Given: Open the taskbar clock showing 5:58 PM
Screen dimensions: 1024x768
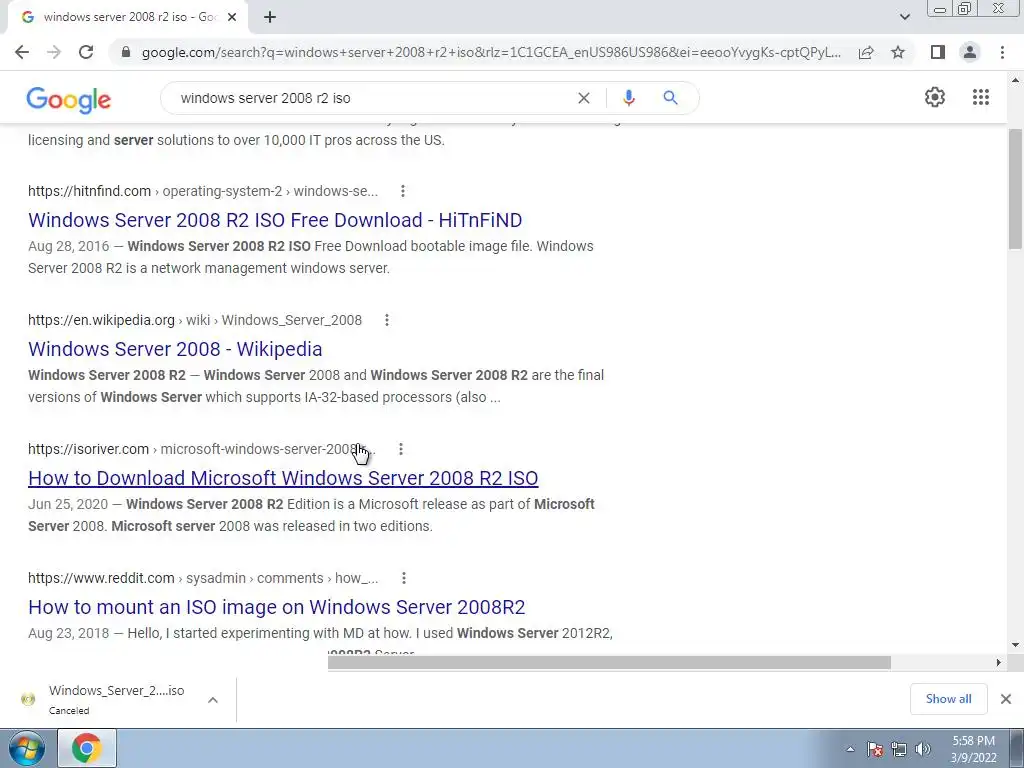Looking at the screenshot, I should click(x=973, y=749).
